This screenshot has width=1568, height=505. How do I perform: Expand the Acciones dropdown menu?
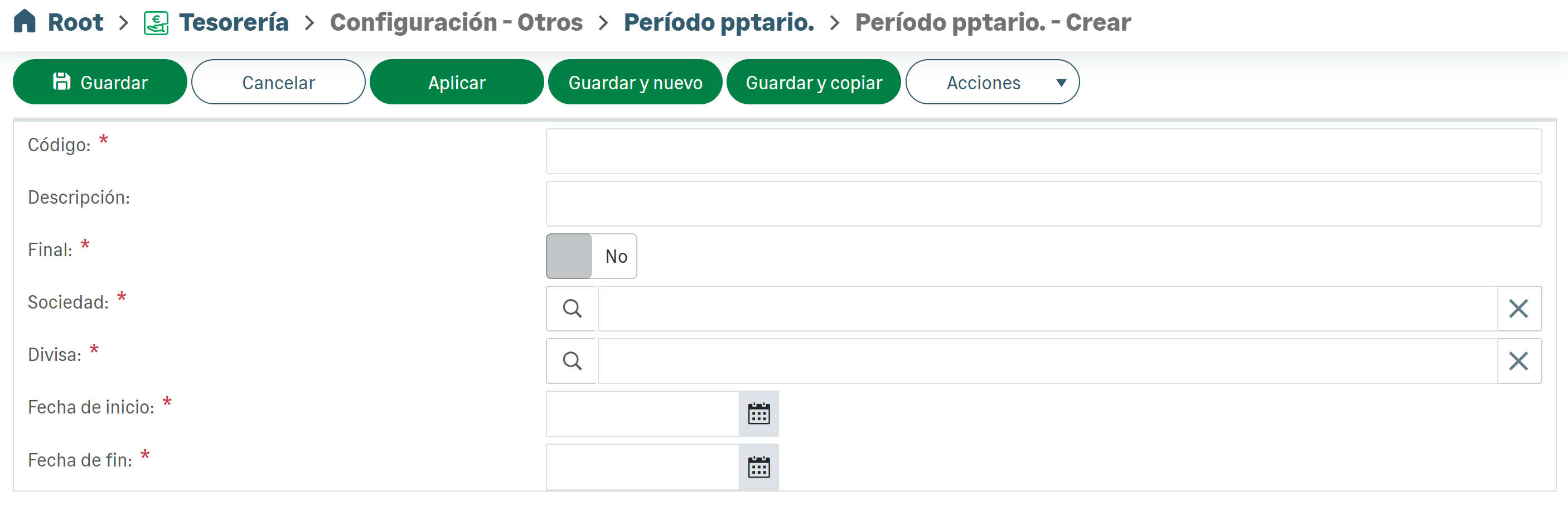pyautogui.click(x=991, y=82)
